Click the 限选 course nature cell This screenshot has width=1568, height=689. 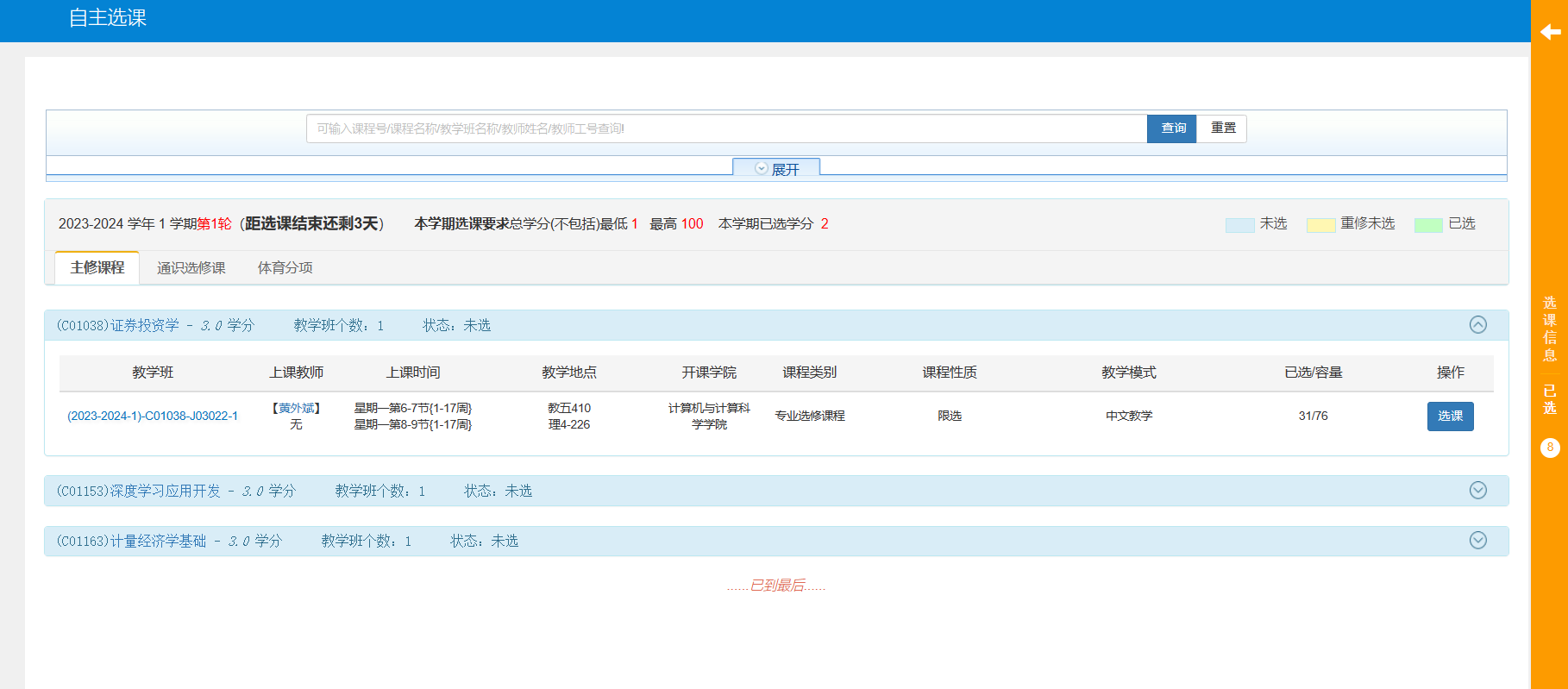(x=950, y=417)
